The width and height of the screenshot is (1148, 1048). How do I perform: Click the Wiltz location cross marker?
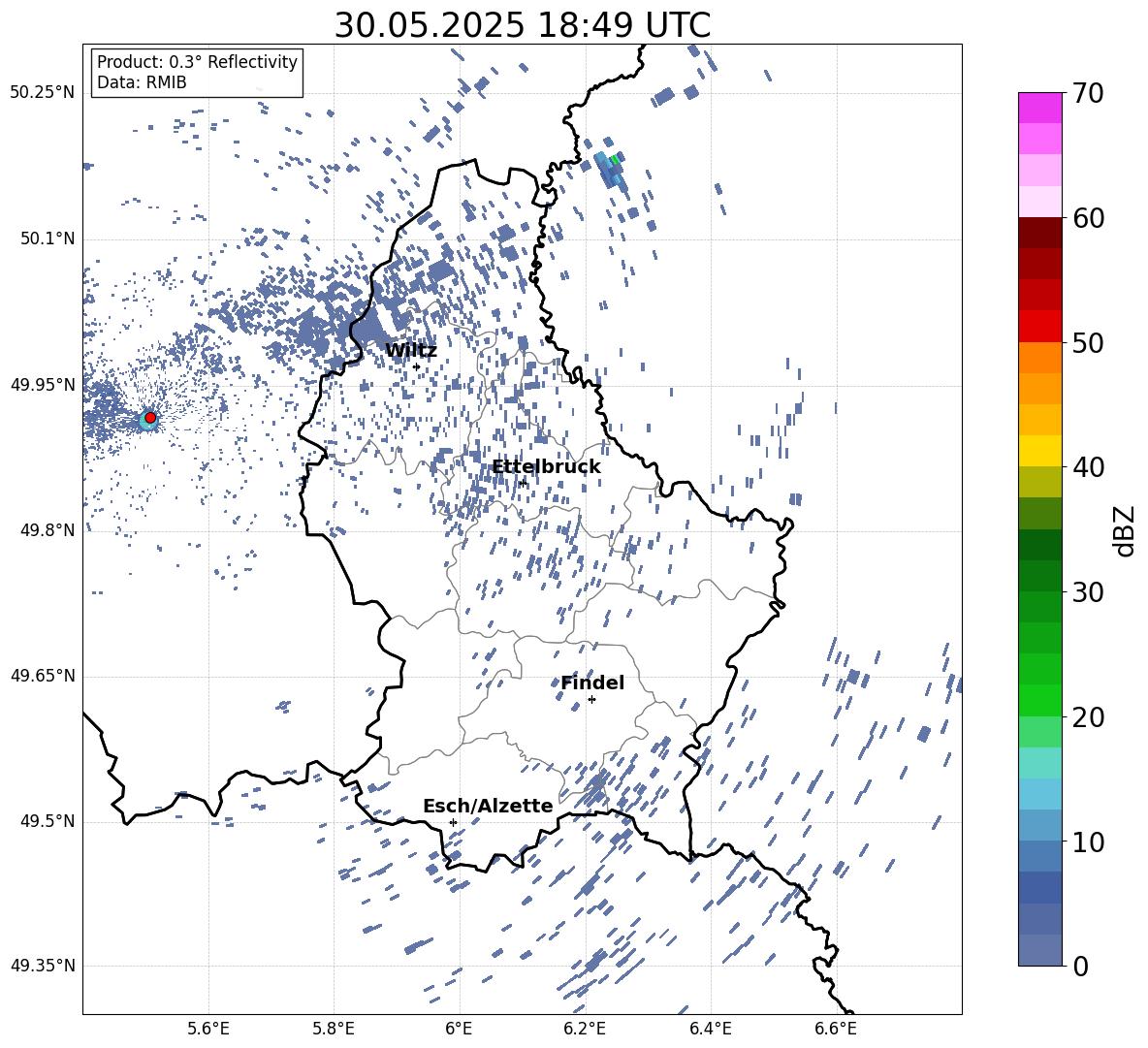pos(417,366)
